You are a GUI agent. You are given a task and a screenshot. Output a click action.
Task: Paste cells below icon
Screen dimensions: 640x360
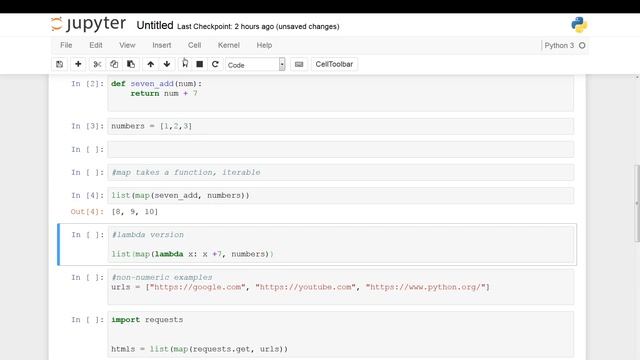click(x=131, y=64)
